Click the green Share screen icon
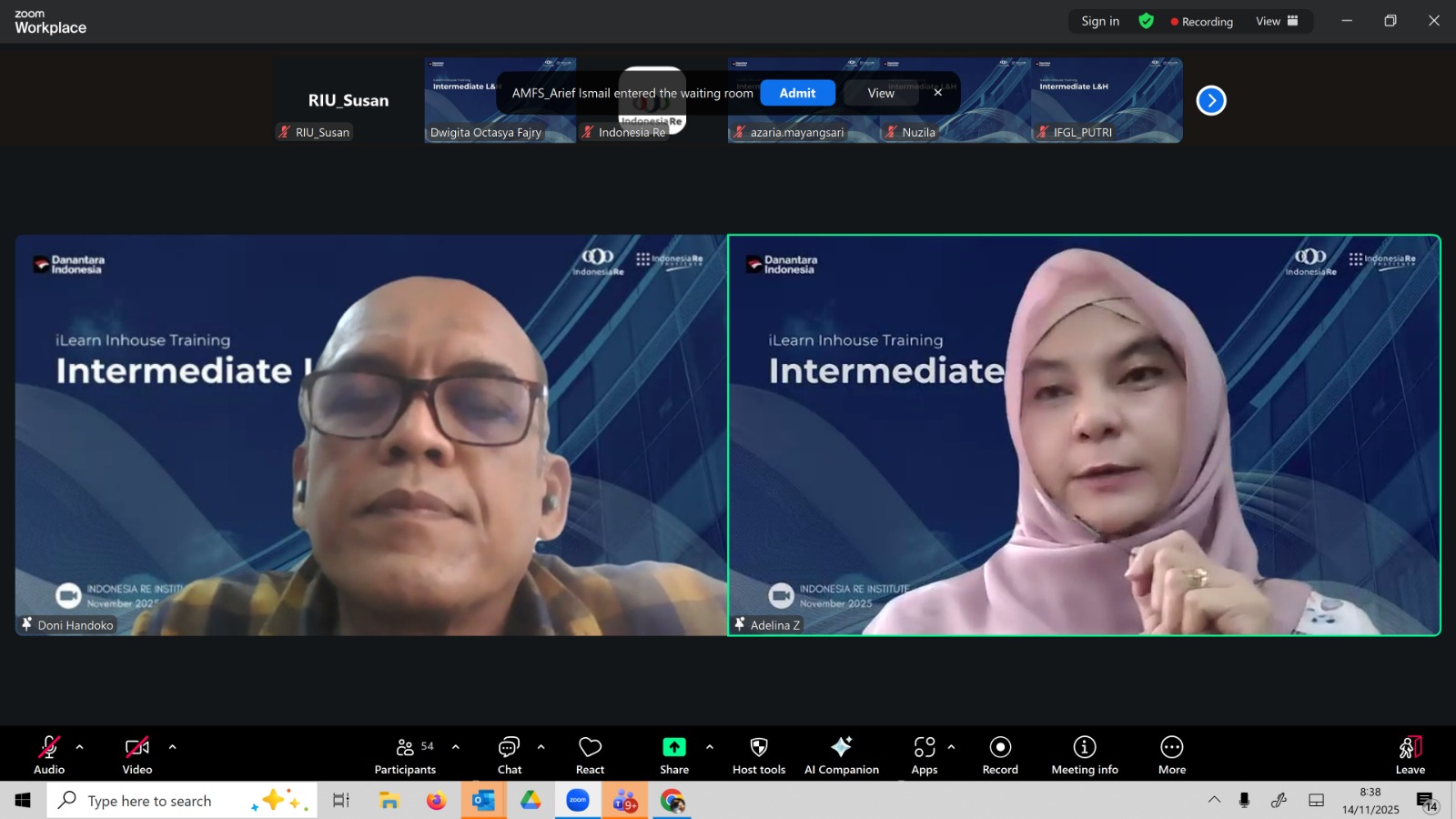Image resolution: width=1456 pixels, height=819 pixels. (673, 748)
